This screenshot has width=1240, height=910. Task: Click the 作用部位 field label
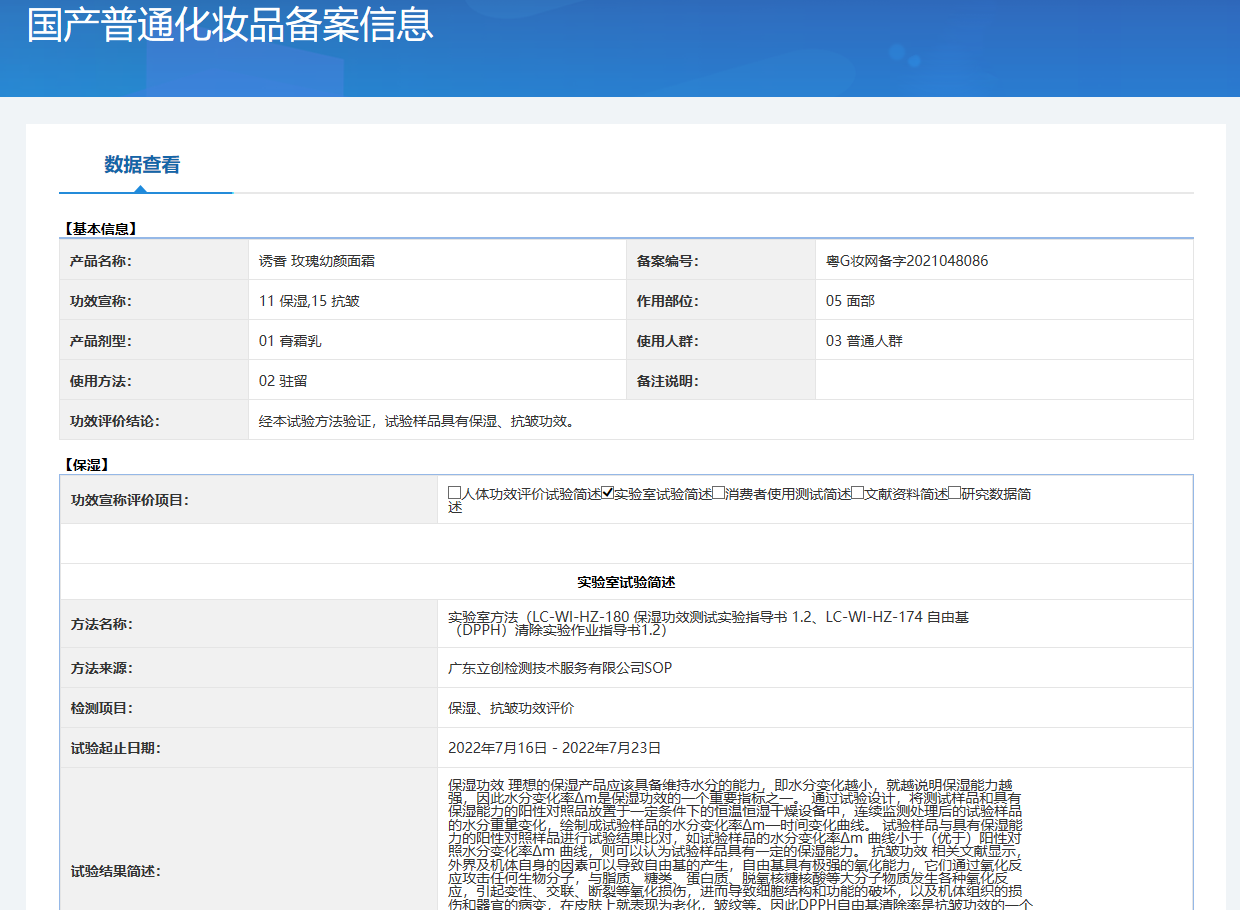(667, 301)
